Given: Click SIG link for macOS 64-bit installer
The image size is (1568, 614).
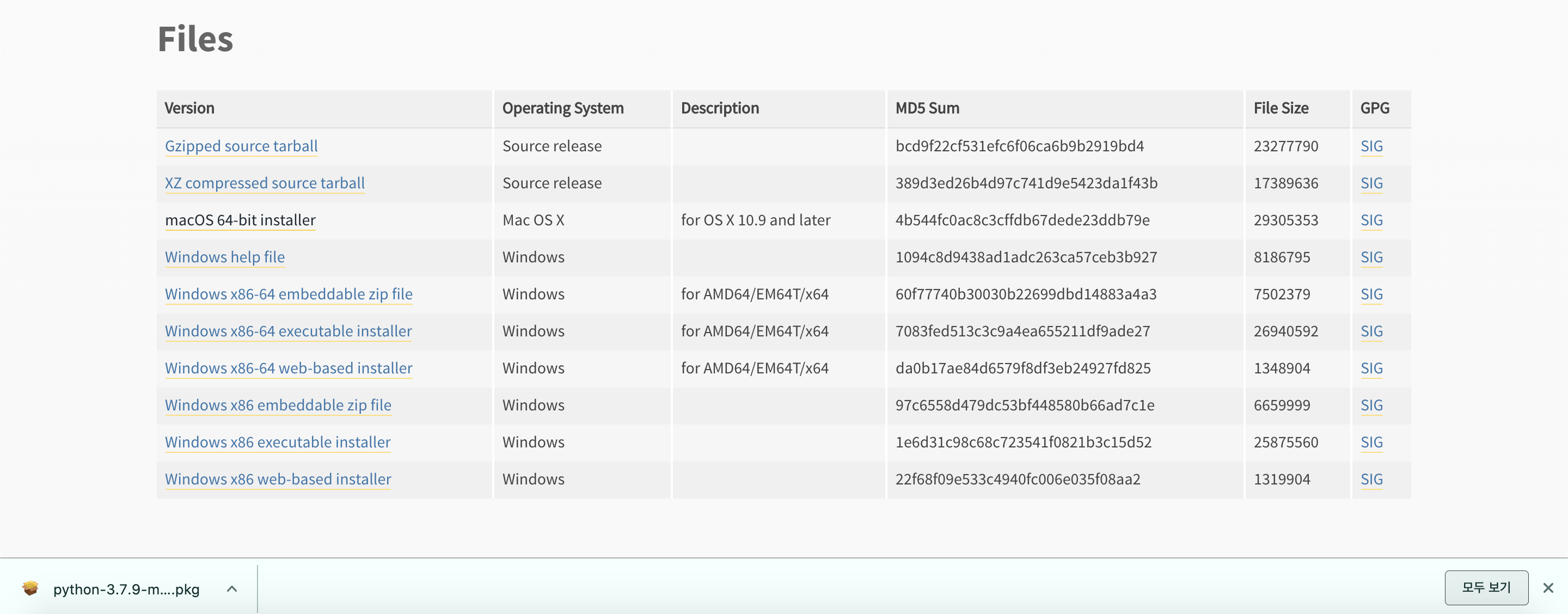Looking at the screenshot, I should pyautogui.click(x=1371, y=220).
